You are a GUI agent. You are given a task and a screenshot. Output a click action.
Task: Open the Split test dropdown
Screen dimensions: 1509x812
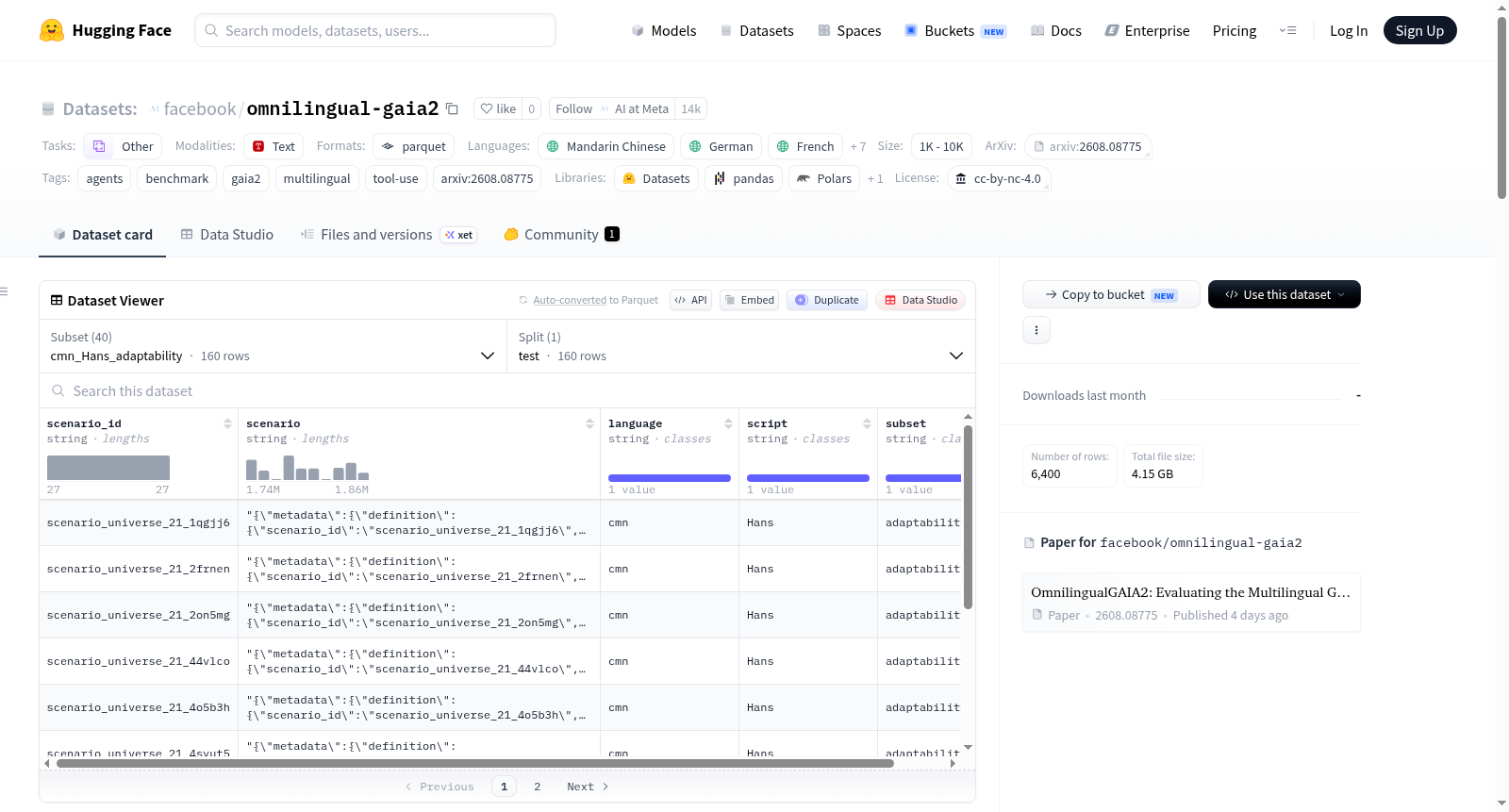[740, 346]
